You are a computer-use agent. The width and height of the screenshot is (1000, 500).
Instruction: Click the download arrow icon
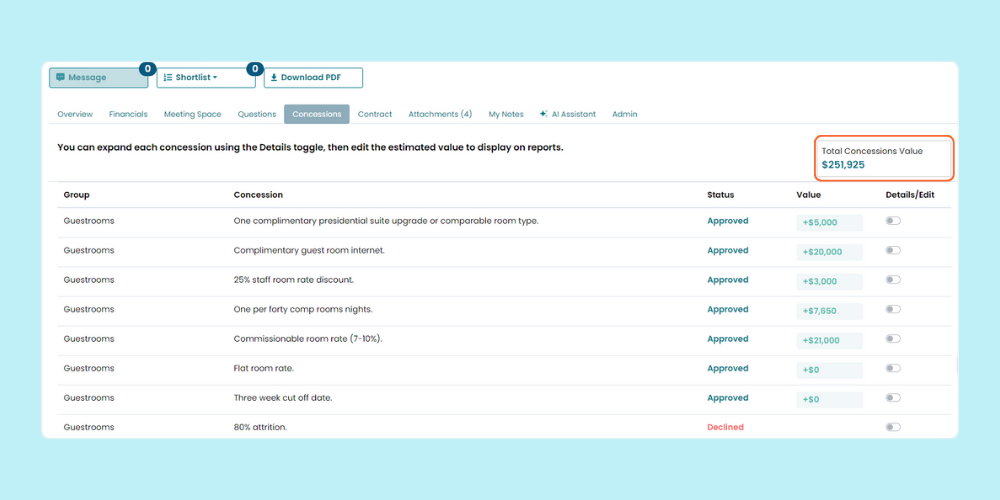pyautogui.click(x=274, y=77)
